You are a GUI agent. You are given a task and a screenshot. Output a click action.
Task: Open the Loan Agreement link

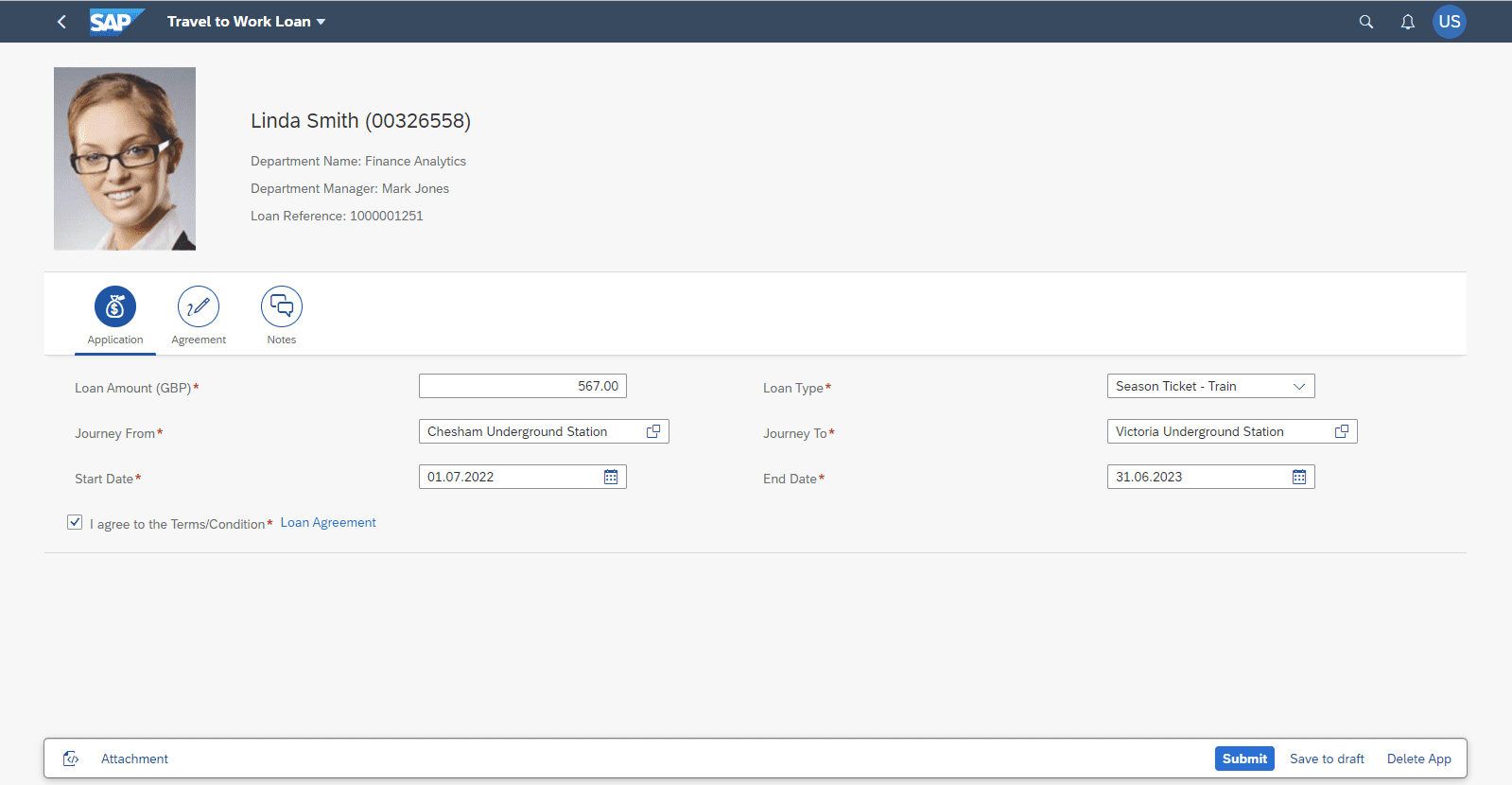click(x=328, y=522)
